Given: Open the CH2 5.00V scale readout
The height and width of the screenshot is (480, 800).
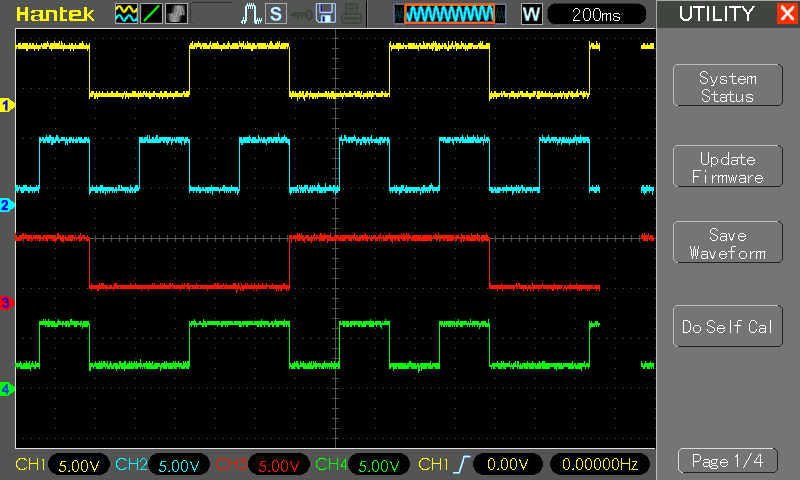Looking at the screenshot, I should [180, 465].
